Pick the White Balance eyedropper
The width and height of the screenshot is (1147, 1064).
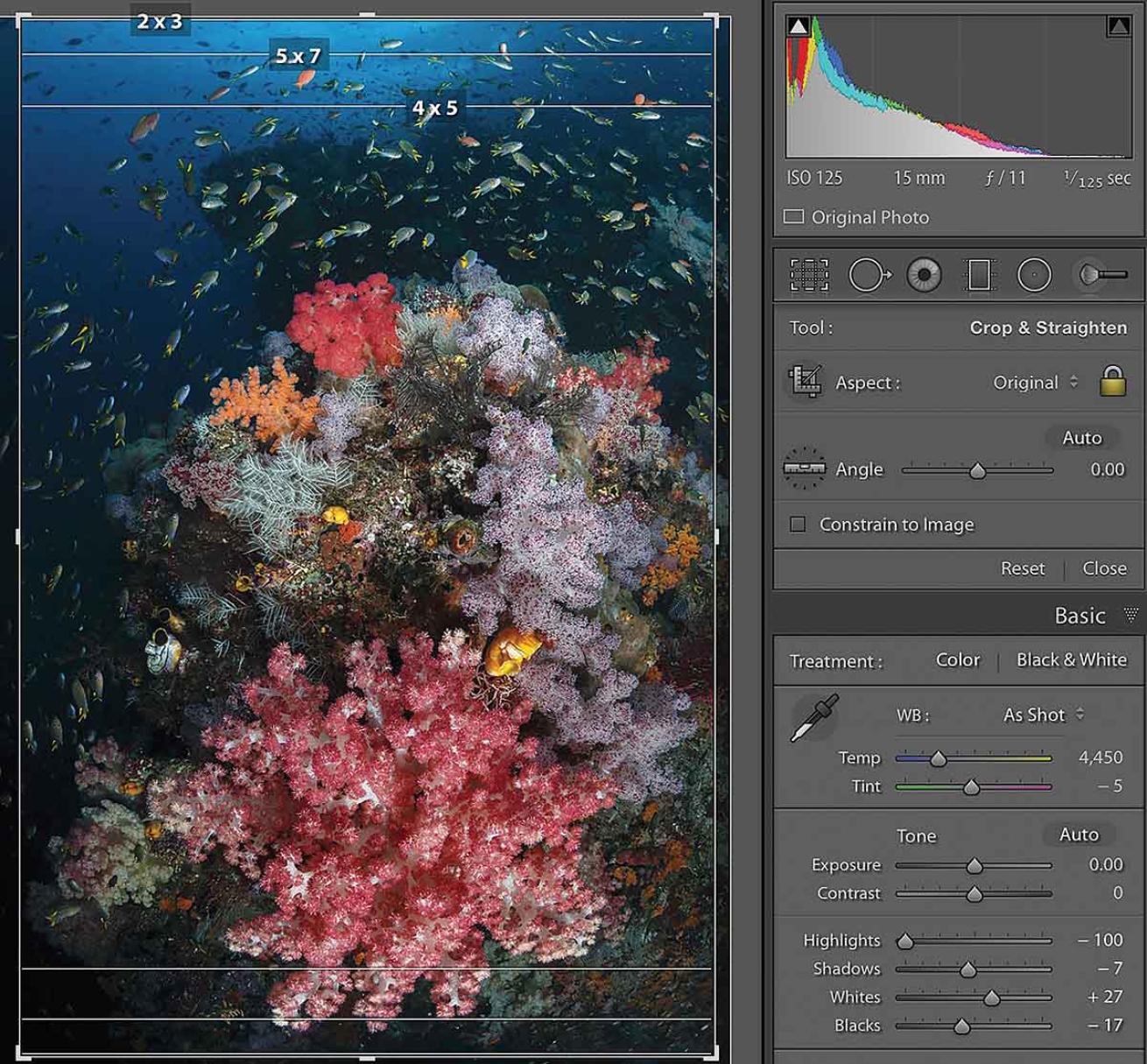(x=814, y=718)
